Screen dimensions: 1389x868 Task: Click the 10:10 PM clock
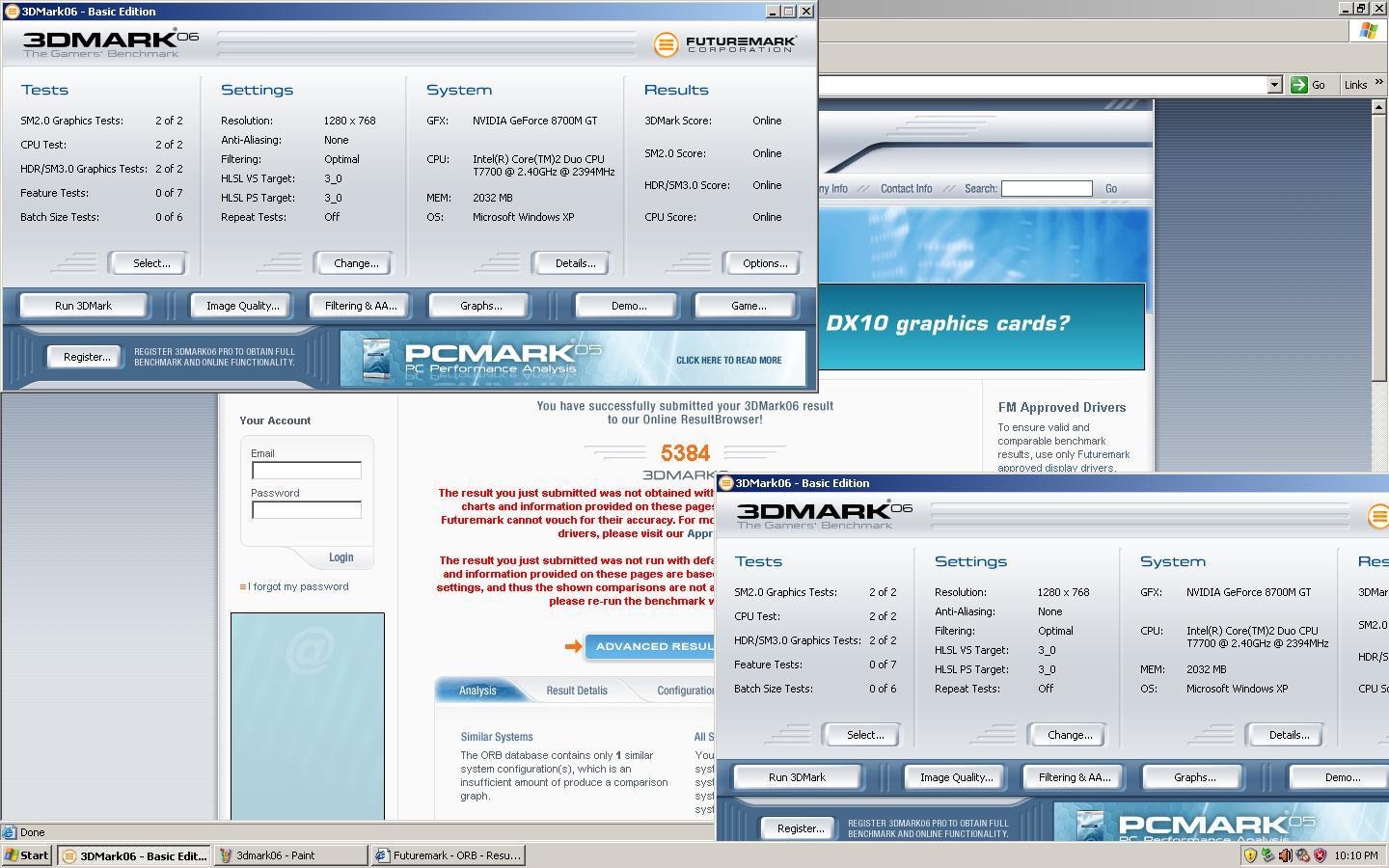pos(1357,855)
